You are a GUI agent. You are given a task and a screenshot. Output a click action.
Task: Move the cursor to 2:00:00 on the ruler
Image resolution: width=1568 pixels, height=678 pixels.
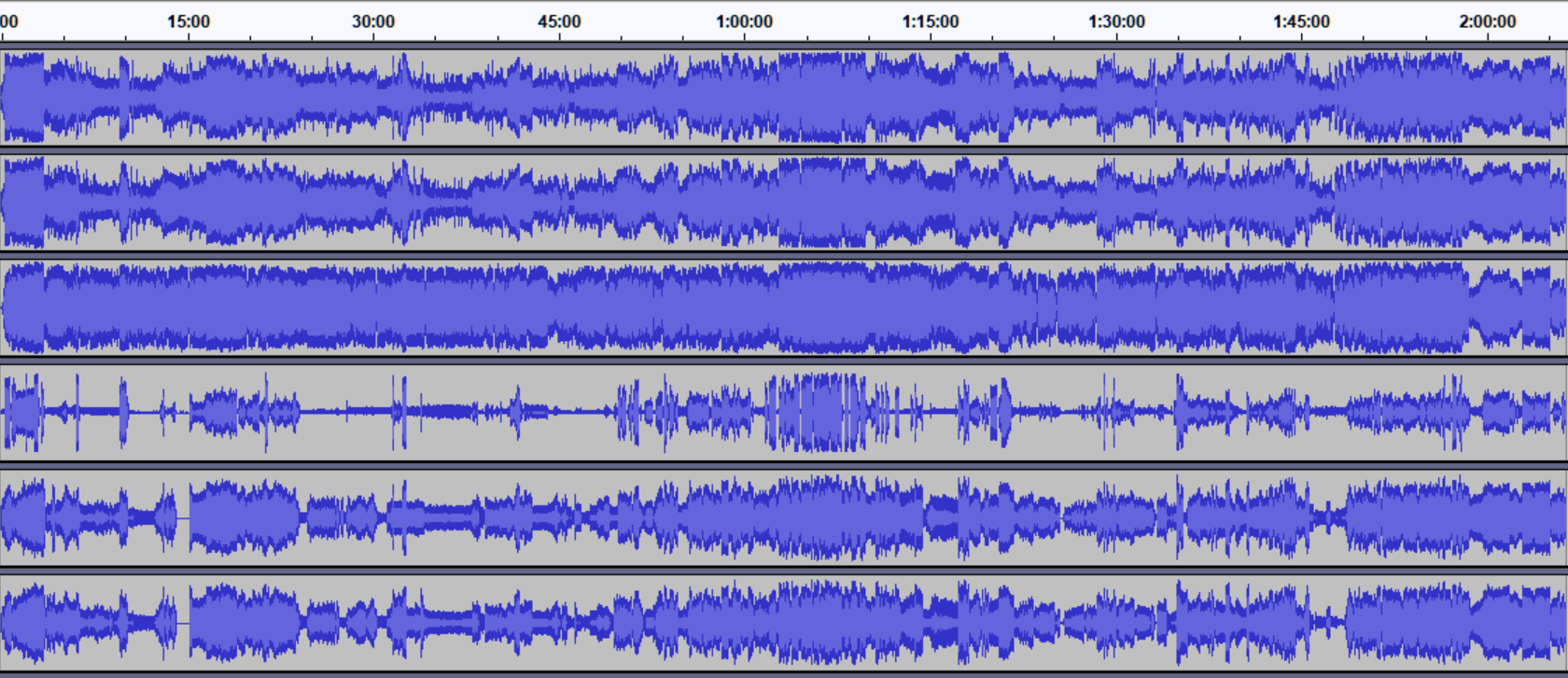click(1488, 21)
